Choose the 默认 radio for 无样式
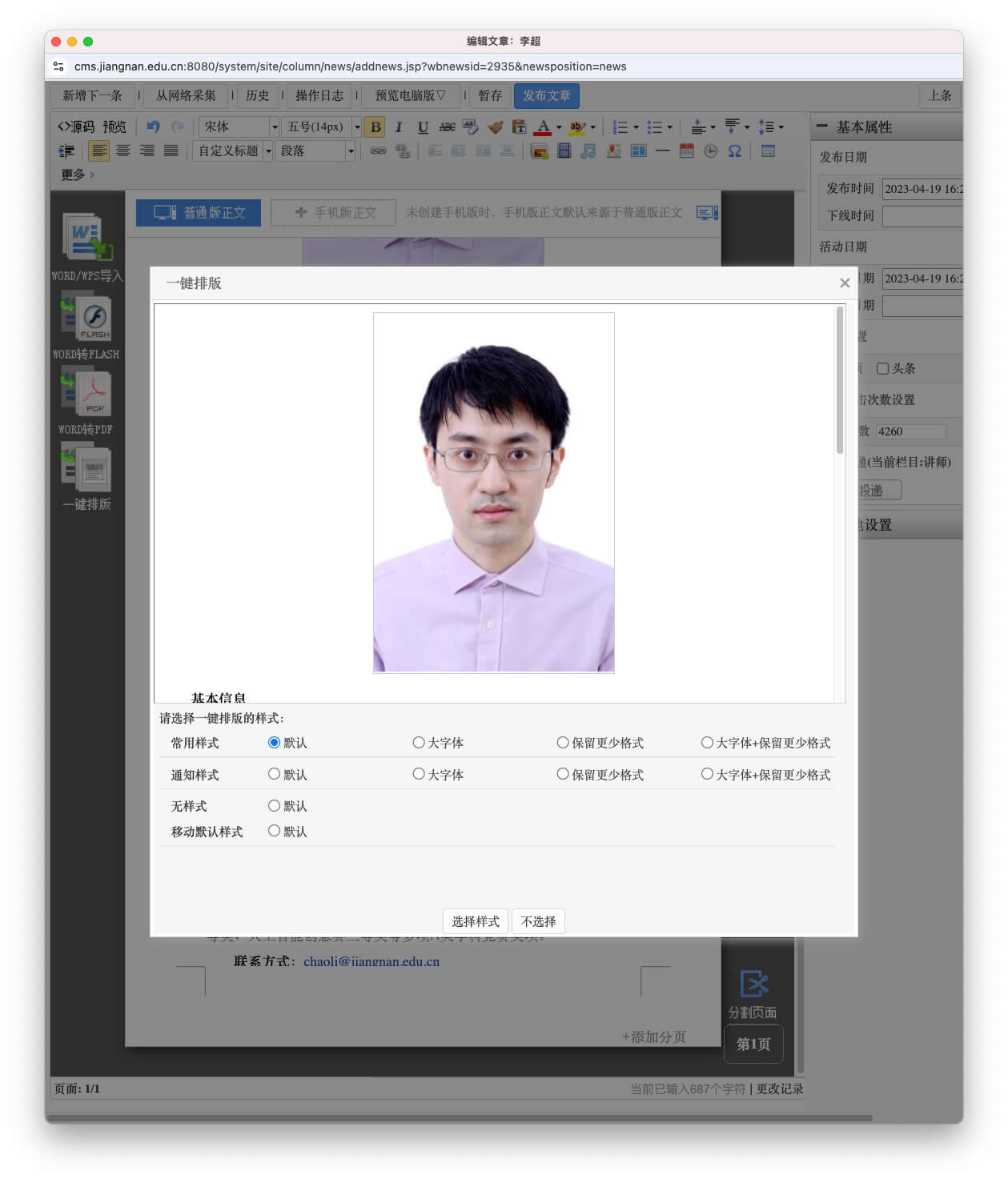 click(274, 806)
